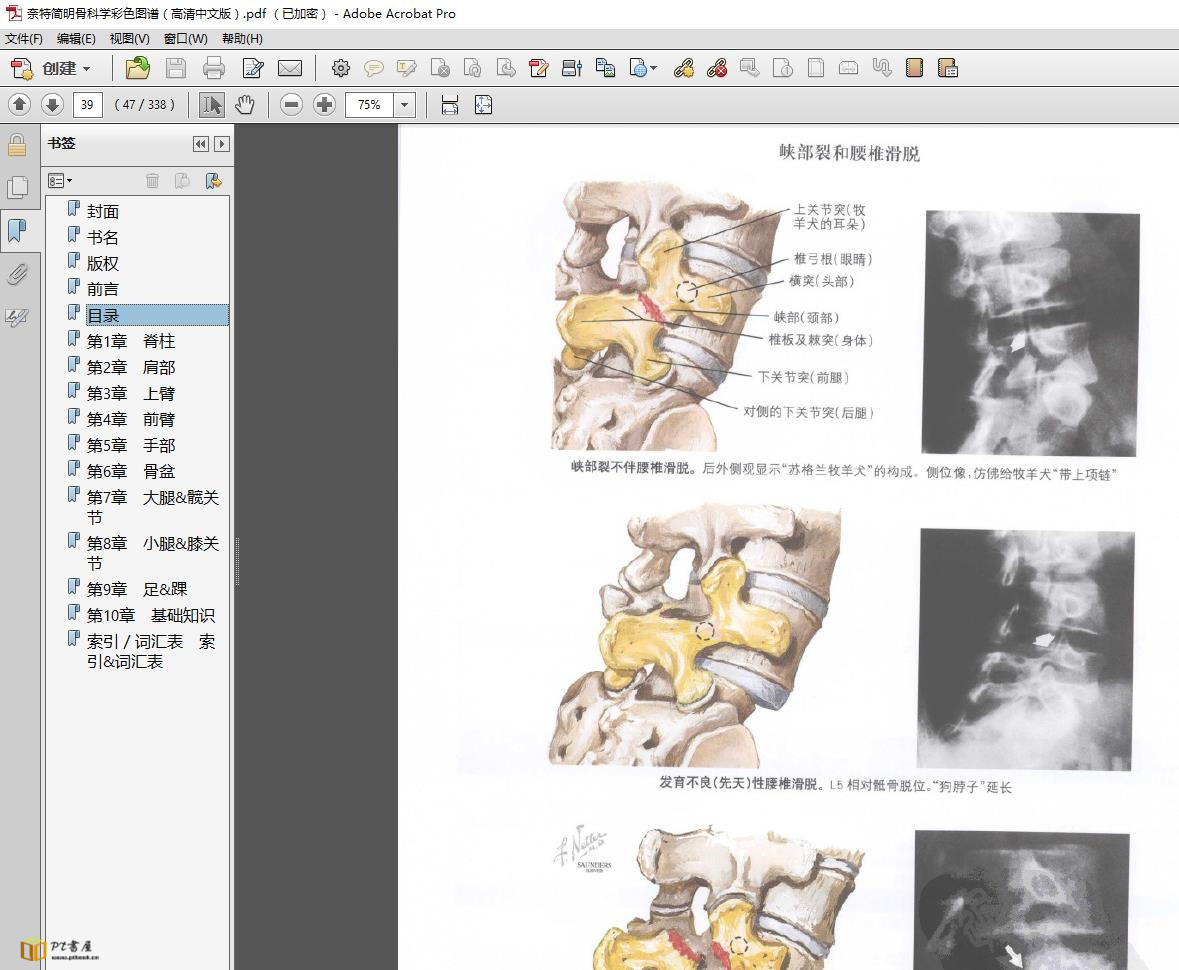Open the 窗口(W) menu
1179x970 pixels.
185,38
